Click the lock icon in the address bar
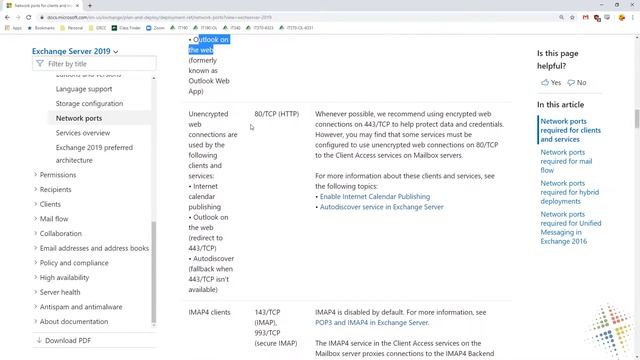 [42, 18]
